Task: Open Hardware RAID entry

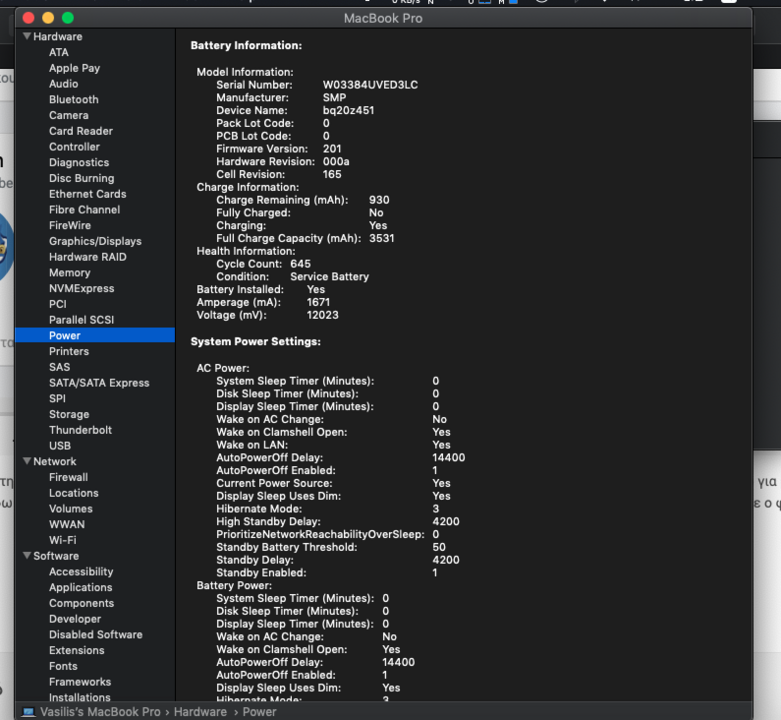Action: [x=88, y=257]
